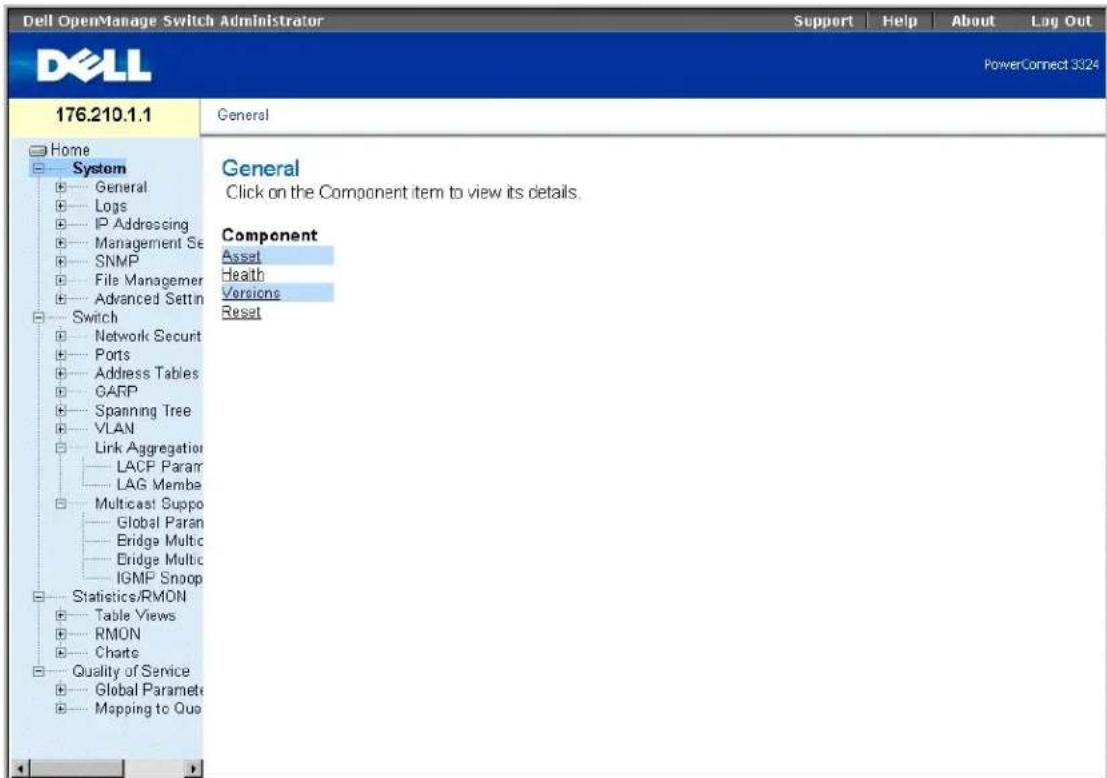Expand the Address Tables node
Image resolution: width=1107 pixels, height=778 pixels.
click(61, 373)
